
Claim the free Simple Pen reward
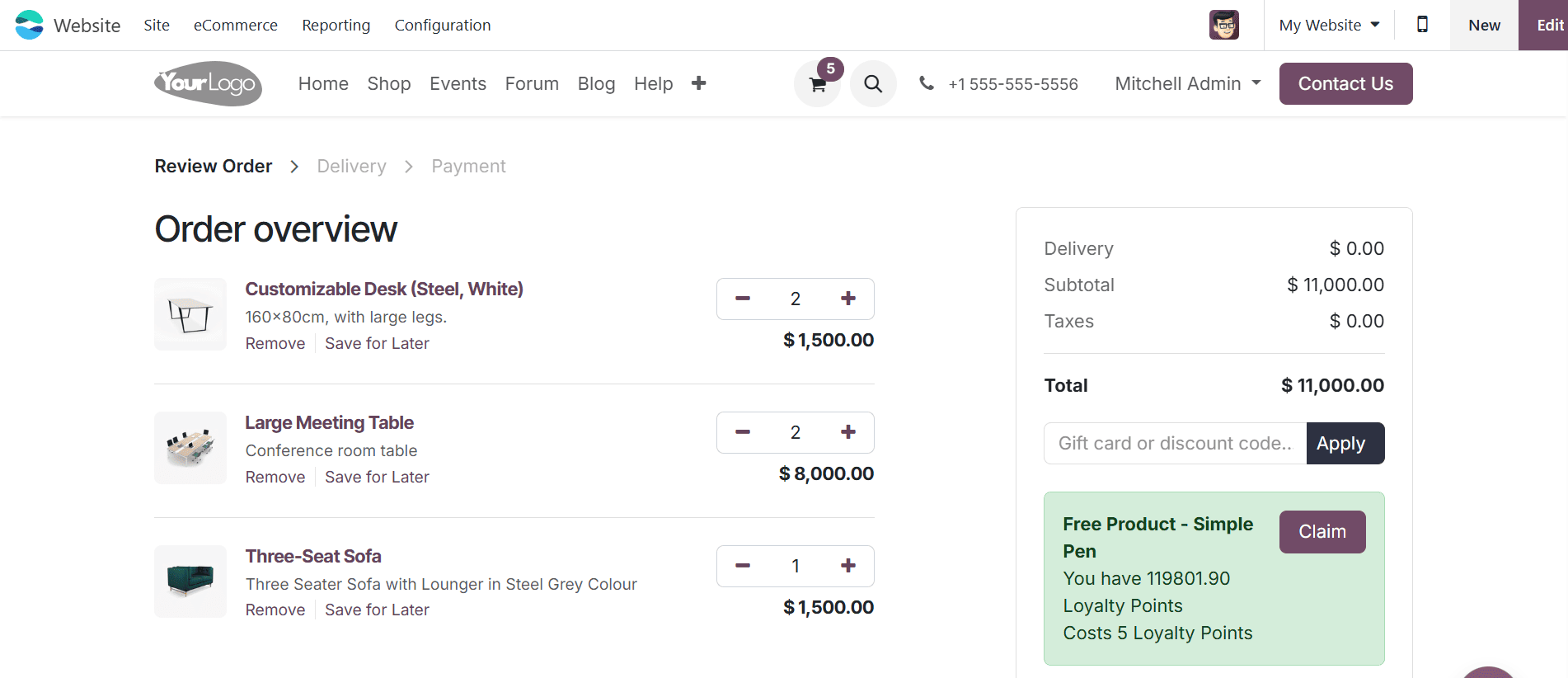pyautogui.click(x=1322, y=531)
